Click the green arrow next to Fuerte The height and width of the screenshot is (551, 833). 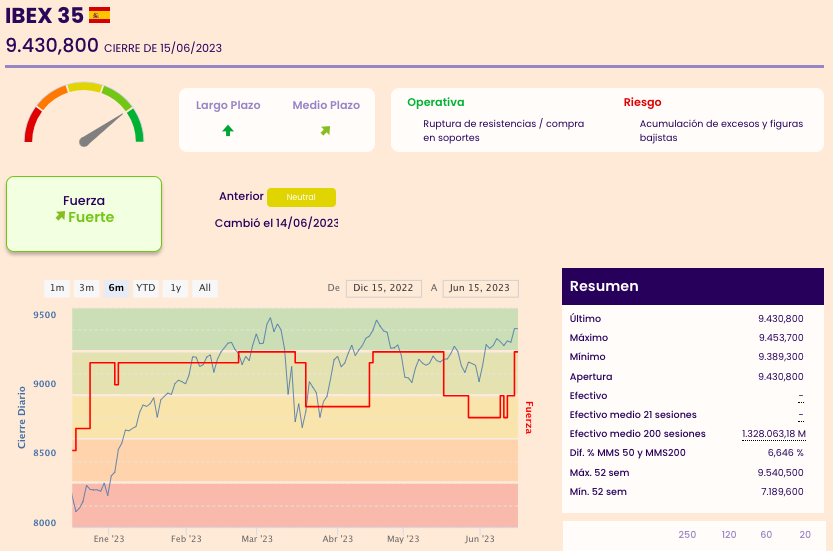tap(61, 216)
